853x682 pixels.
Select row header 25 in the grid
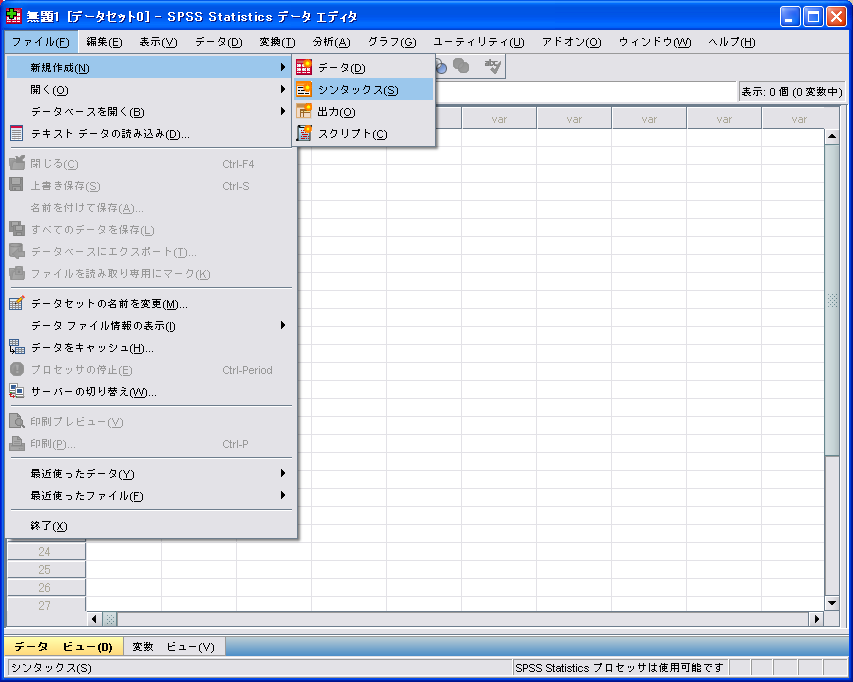(45, 570)
